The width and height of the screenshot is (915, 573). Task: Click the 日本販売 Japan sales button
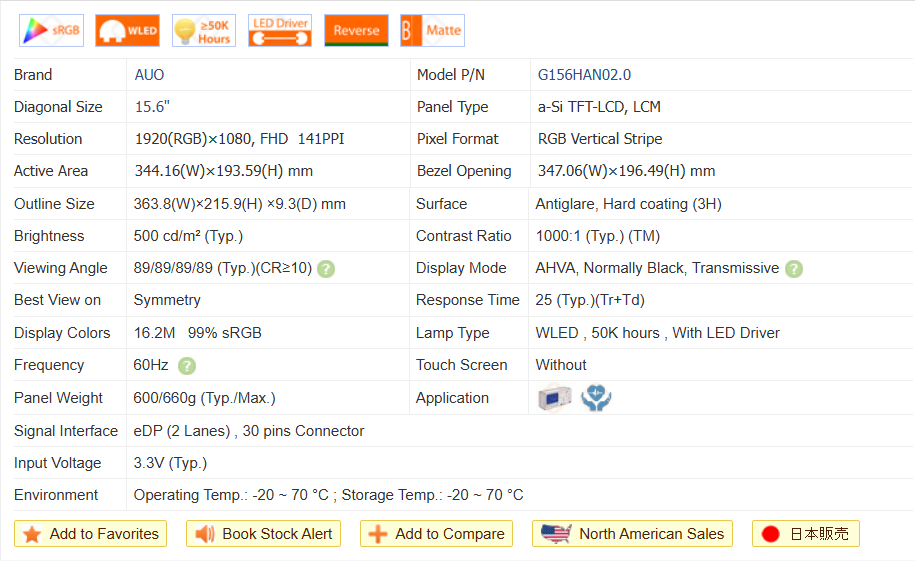tap(806, 534)
